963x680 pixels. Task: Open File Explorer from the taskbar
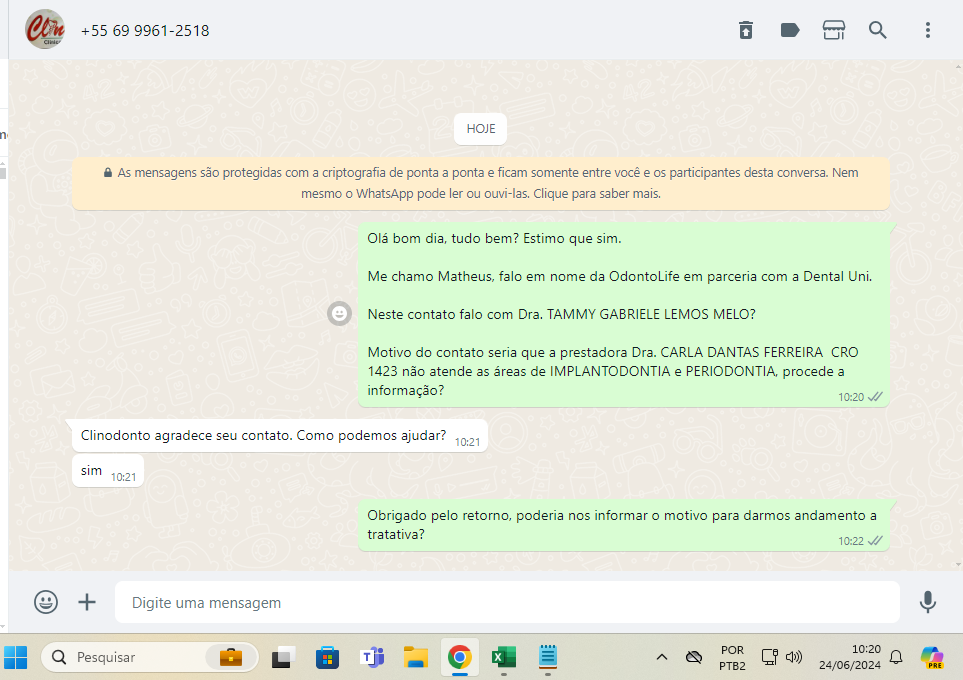tap(416, 657)
